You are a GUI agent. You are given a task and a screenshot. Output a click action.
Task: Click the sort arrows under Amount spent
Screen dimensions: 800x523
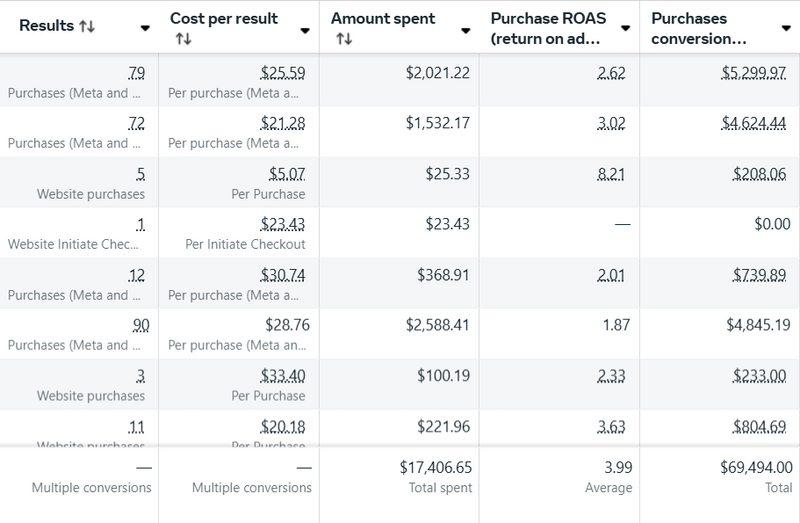pyautogui.click(x=343, y=39)
